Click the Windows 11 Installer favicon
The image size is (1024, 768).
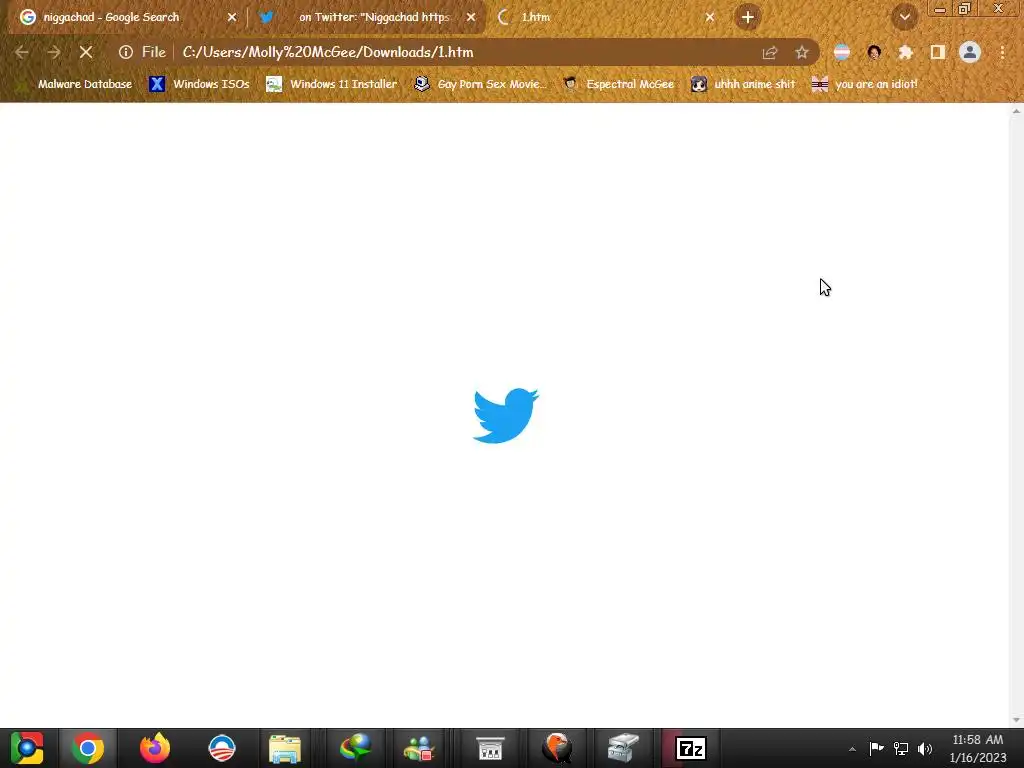tap(274, 84)
